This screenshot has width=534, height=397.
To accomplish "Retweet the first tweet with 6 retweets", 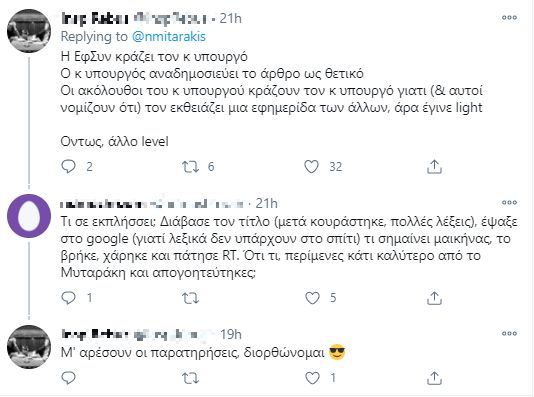I will point(190,167).
